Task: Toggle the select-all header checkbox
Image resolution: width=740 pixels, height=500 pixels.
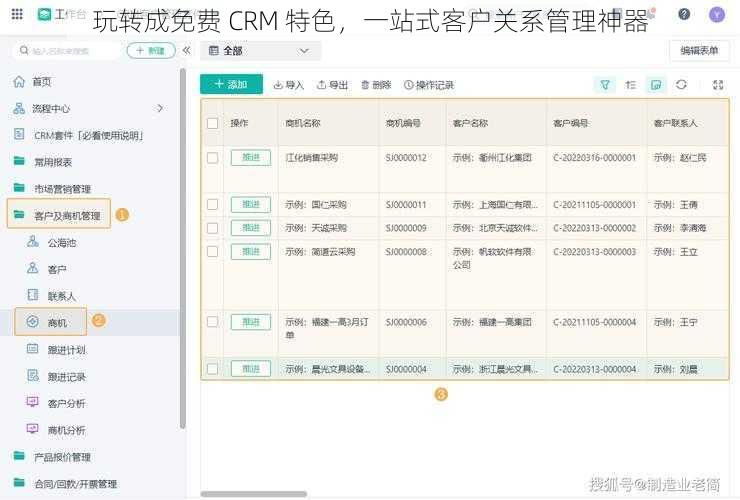Action: 212,123
